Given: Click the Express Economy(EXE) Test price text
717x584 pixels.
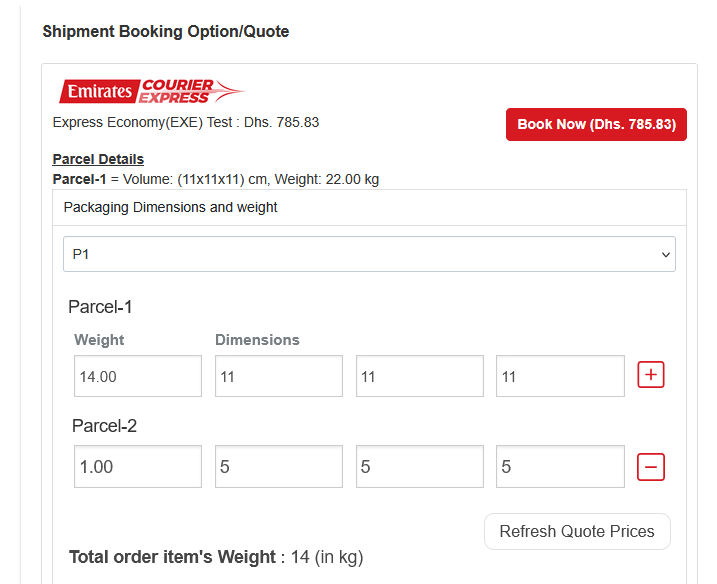Looking at the screenshot, I should click(x=186, y=122).
